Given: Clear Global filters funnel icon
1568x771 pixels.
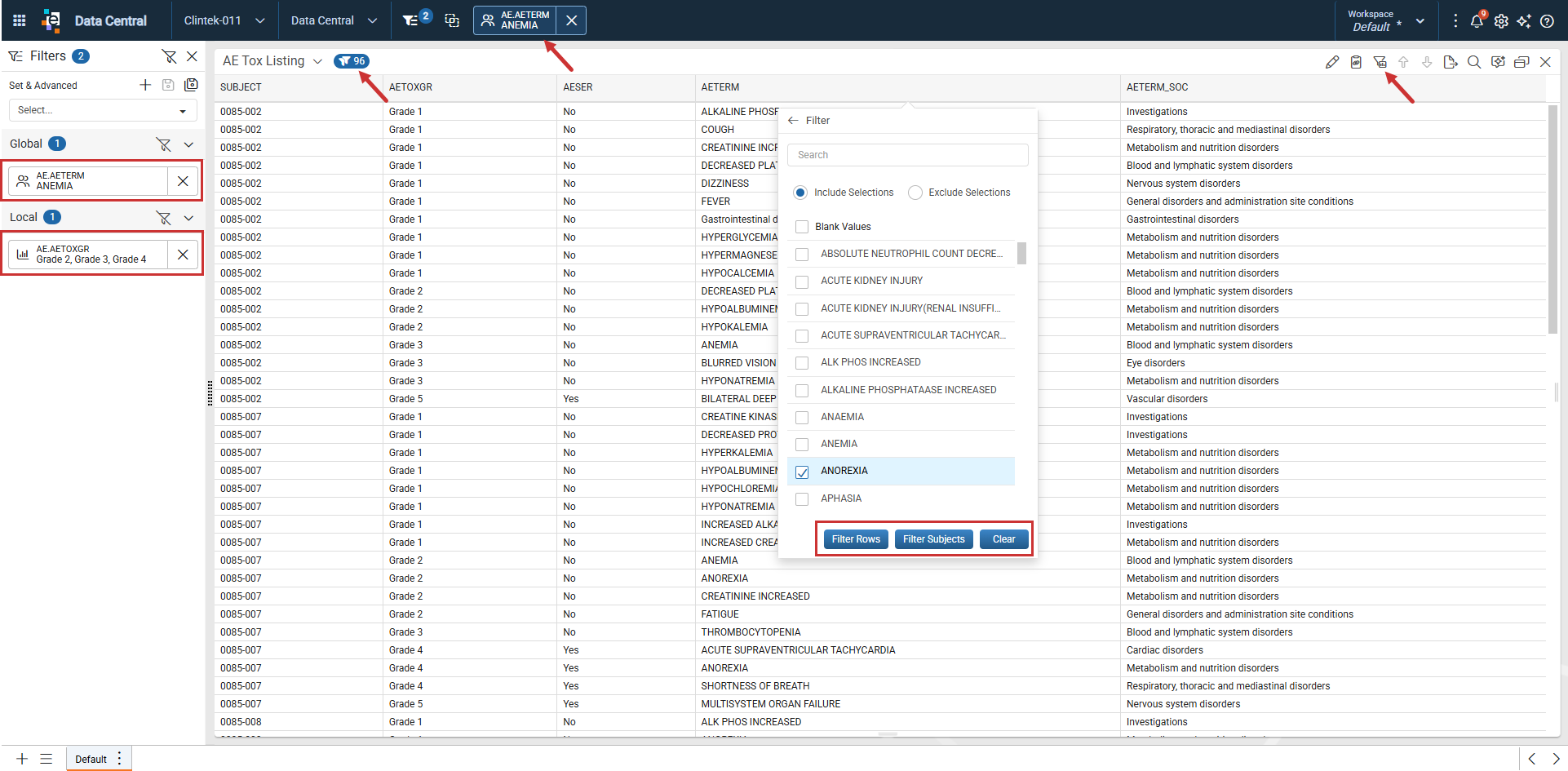Looking at the screenshot, I should pos(163,144).
